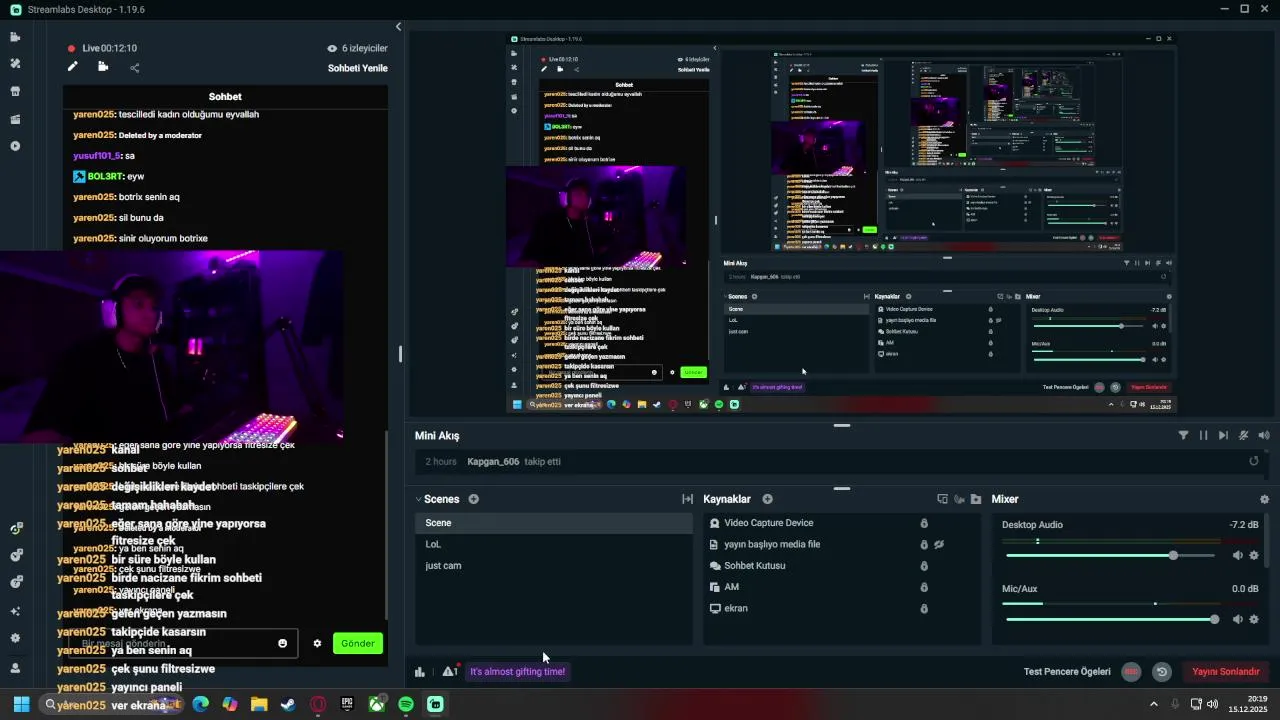The width and height of the screenshot is (1280, 720).
Task: Toggle lock on ekran source
Action: (924, 608)
